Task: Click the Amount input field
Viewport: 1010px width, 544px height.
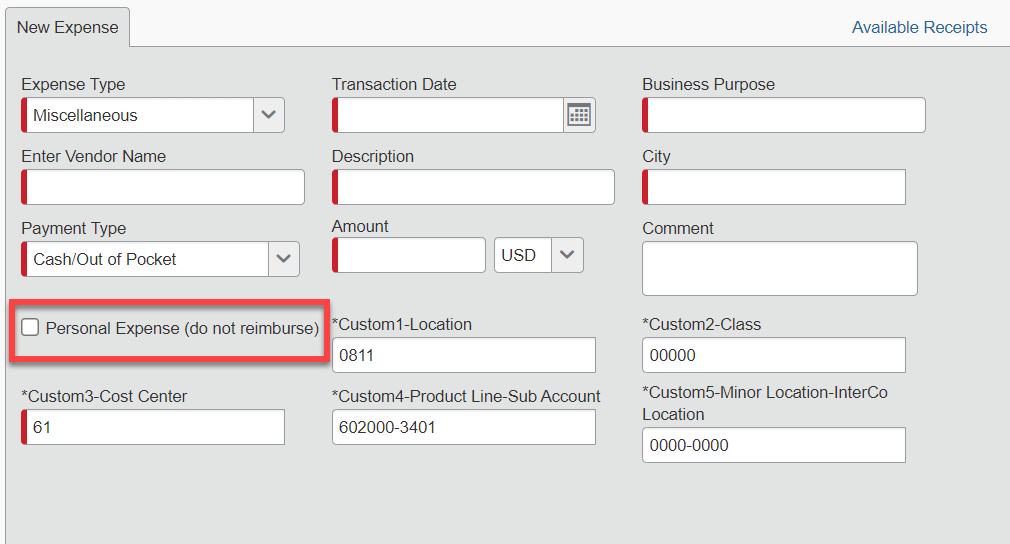Action: [x=410, y=255]
